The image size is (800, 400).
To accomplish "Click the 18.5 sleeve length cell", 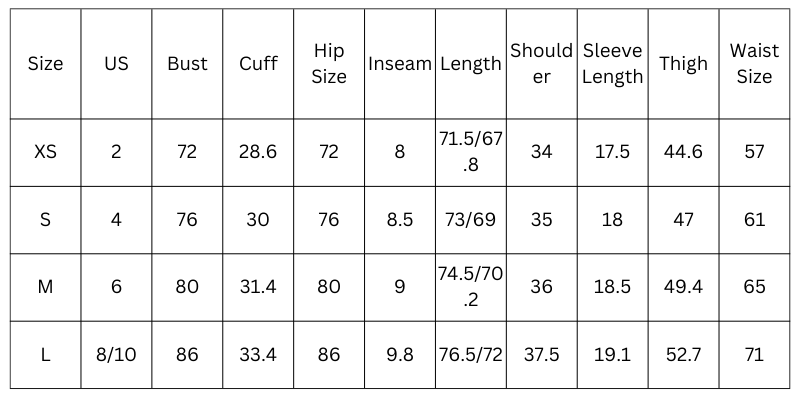I will 612,287.
